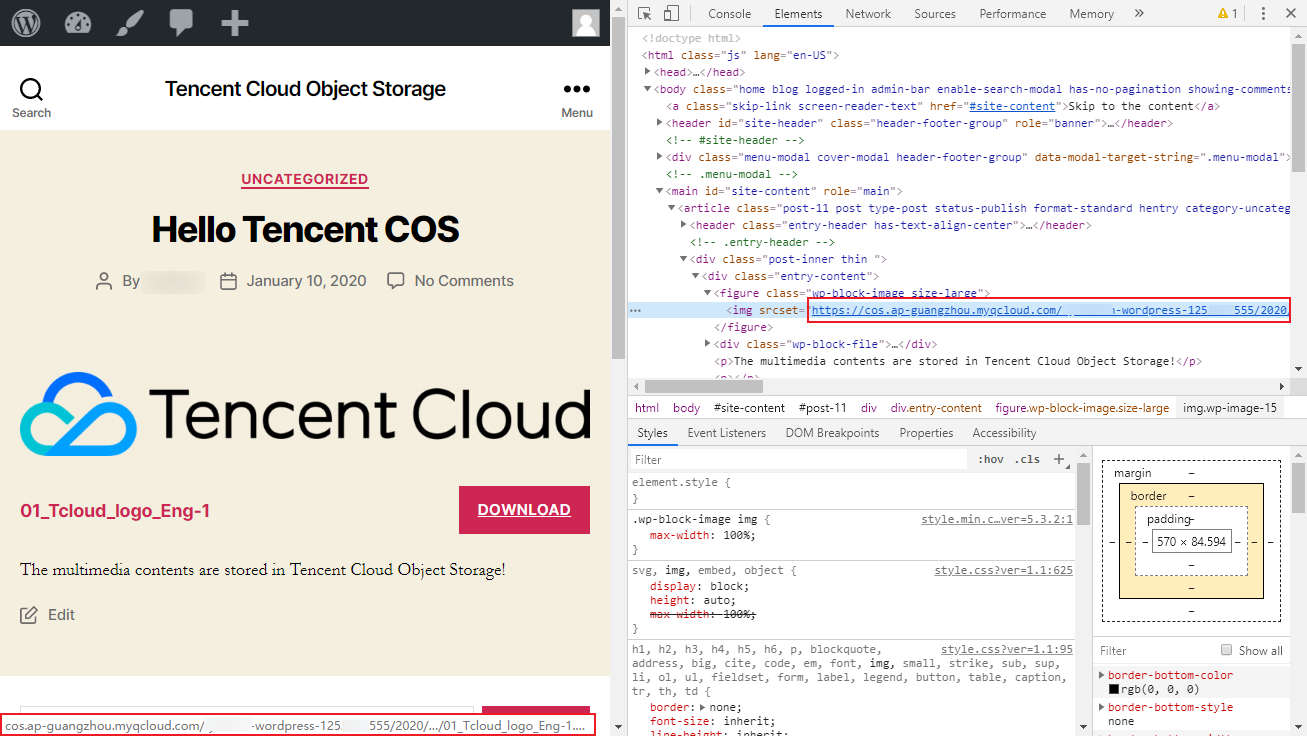Open the WordPress logo menu

click(x=26, y=22)
